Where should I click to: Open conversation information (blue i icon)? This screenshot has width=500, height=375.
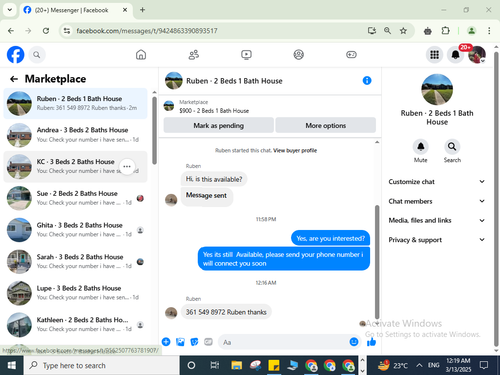pos(367,80)
